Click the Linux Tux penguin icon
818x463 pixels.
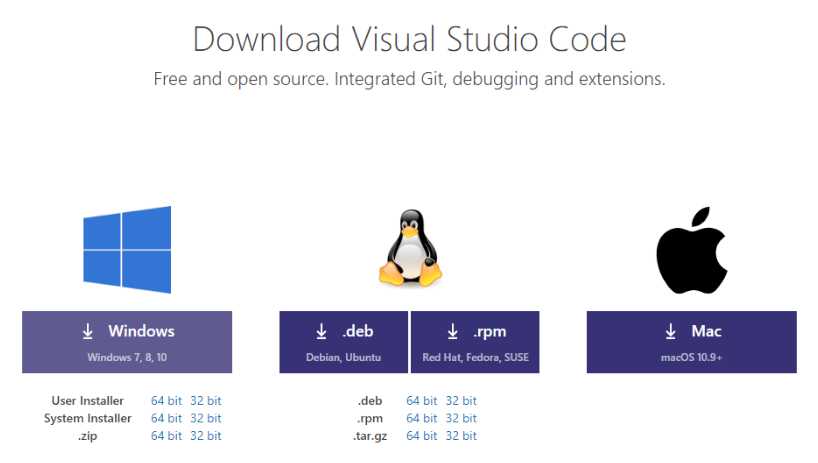point(411,248)
